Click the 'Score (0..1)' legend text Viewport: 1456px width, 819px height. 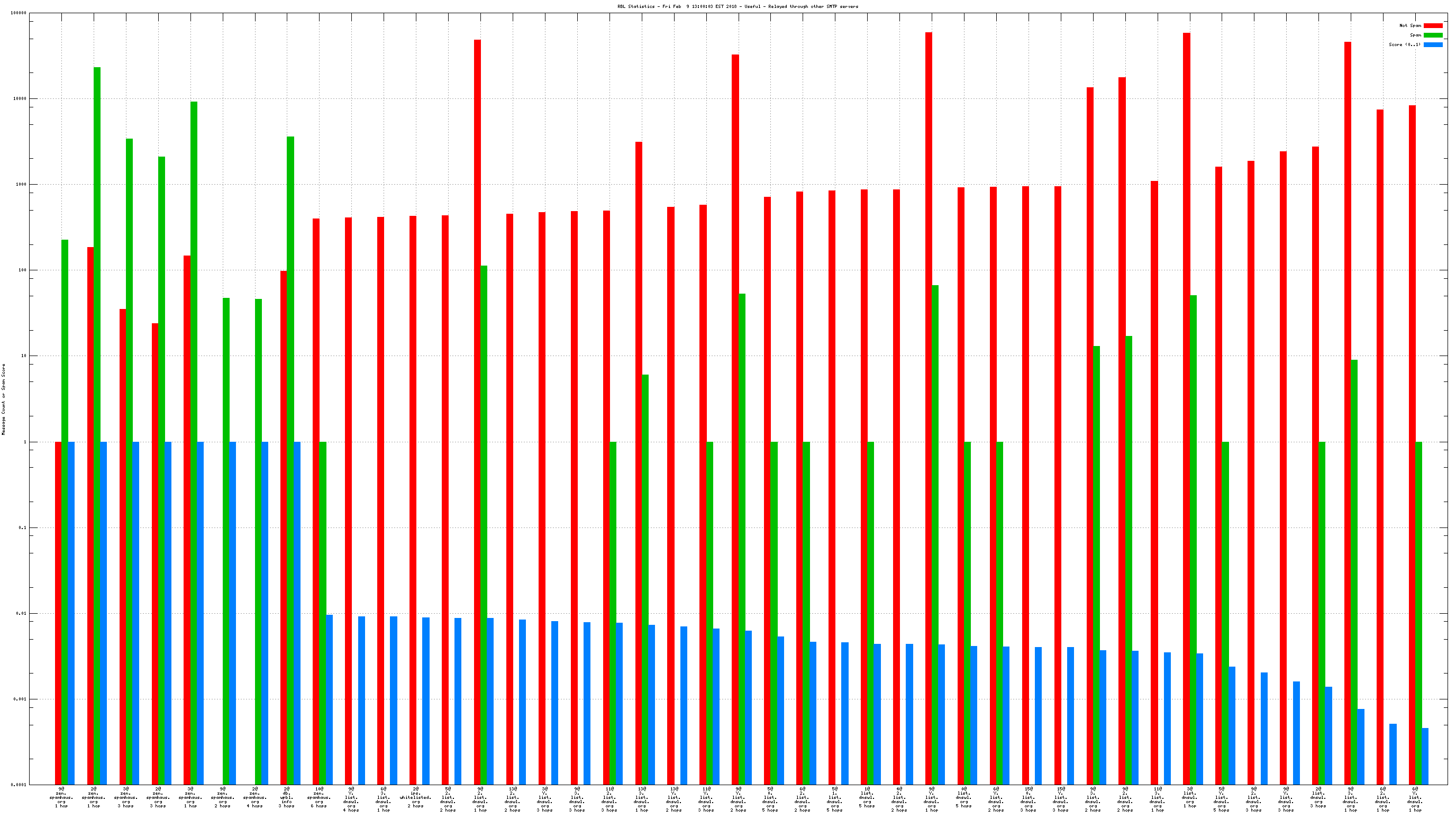(x=1404, y=44)
